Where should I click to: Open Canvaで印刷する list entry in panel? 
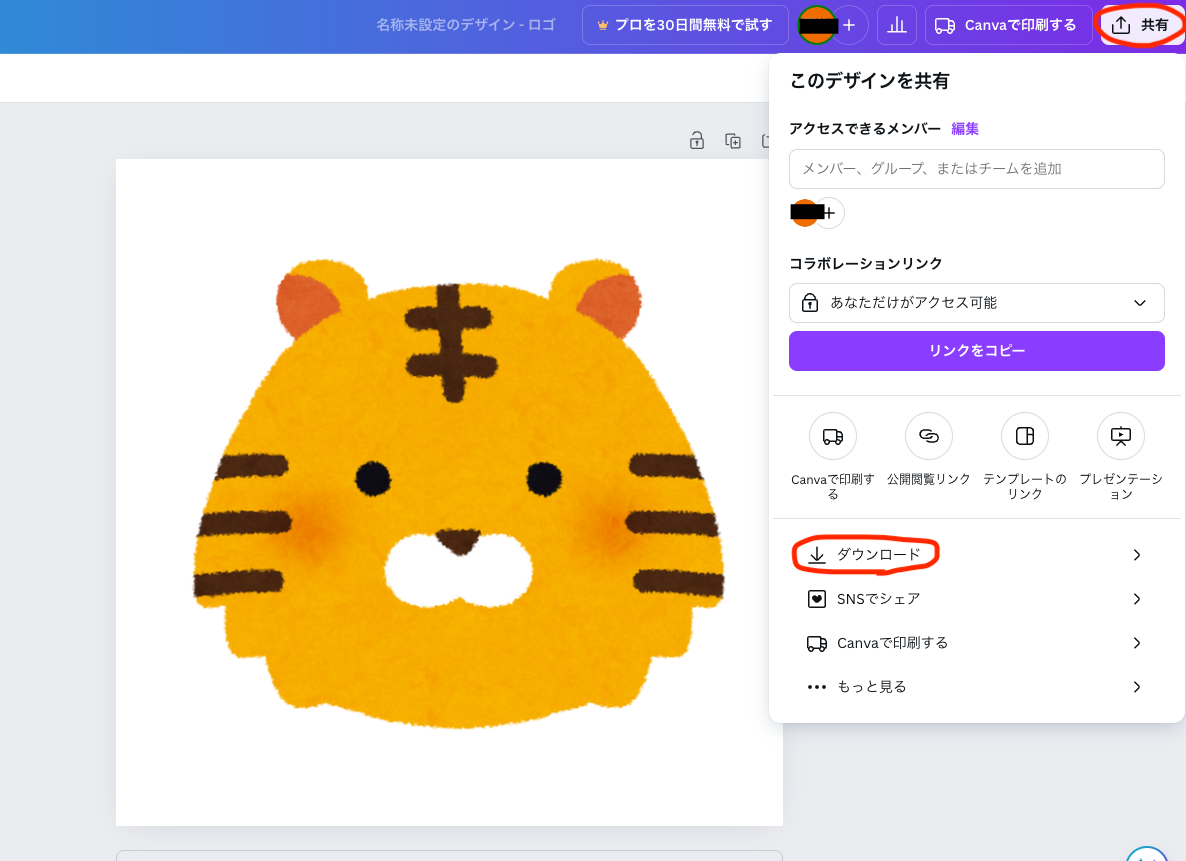(976, 643)
